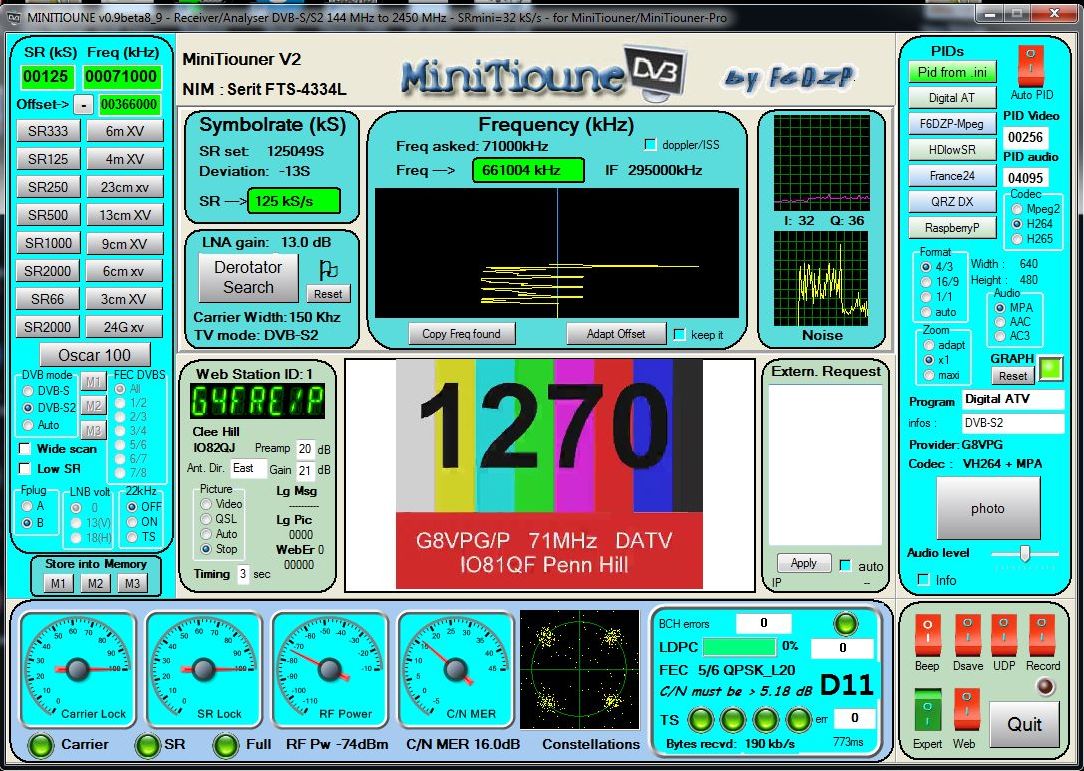Toggle the Dsave rocker switch

[x=967, y=635]
